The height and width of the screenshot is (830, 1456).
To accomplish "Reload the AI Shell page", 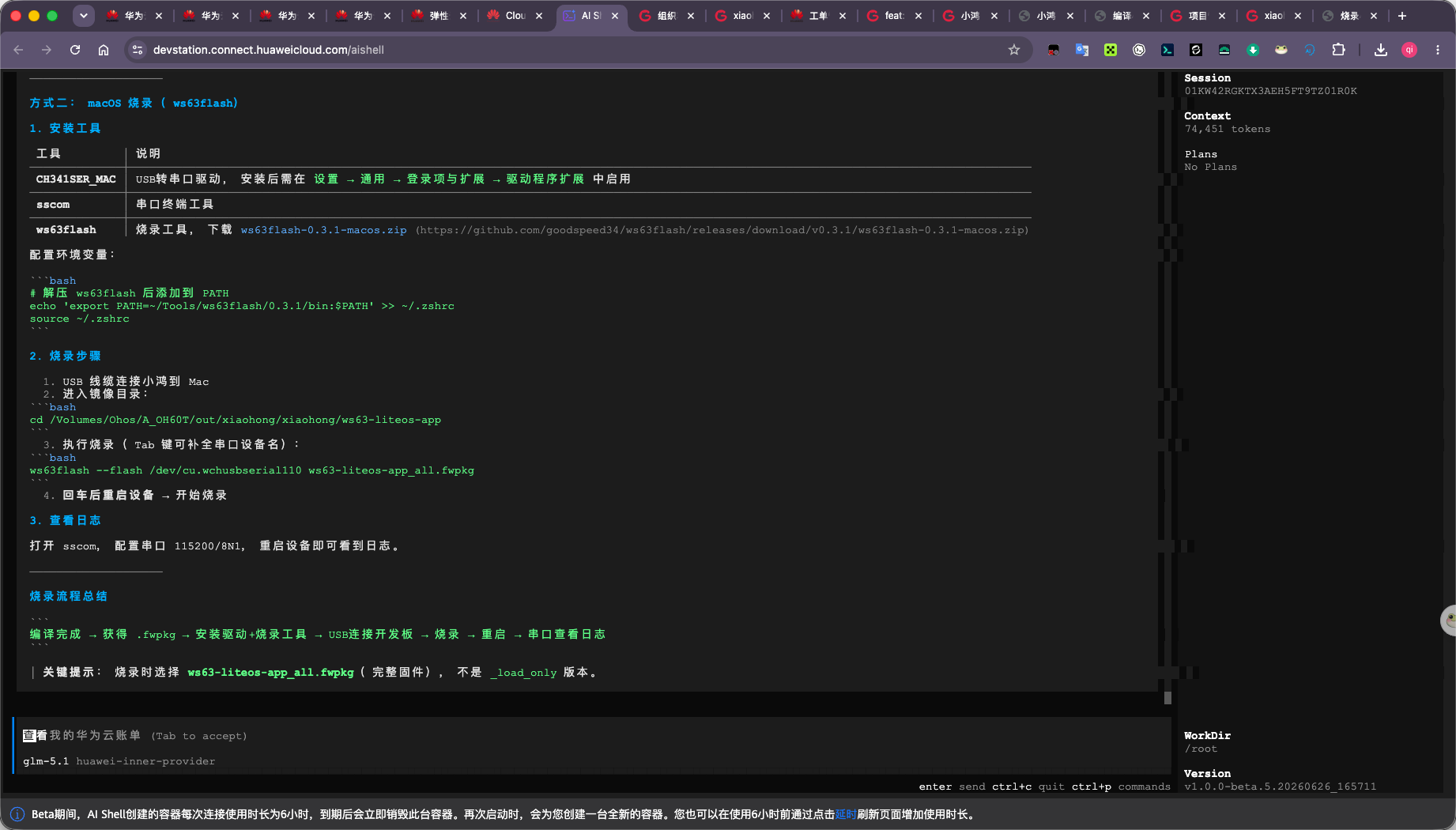I will pos(75,50).
